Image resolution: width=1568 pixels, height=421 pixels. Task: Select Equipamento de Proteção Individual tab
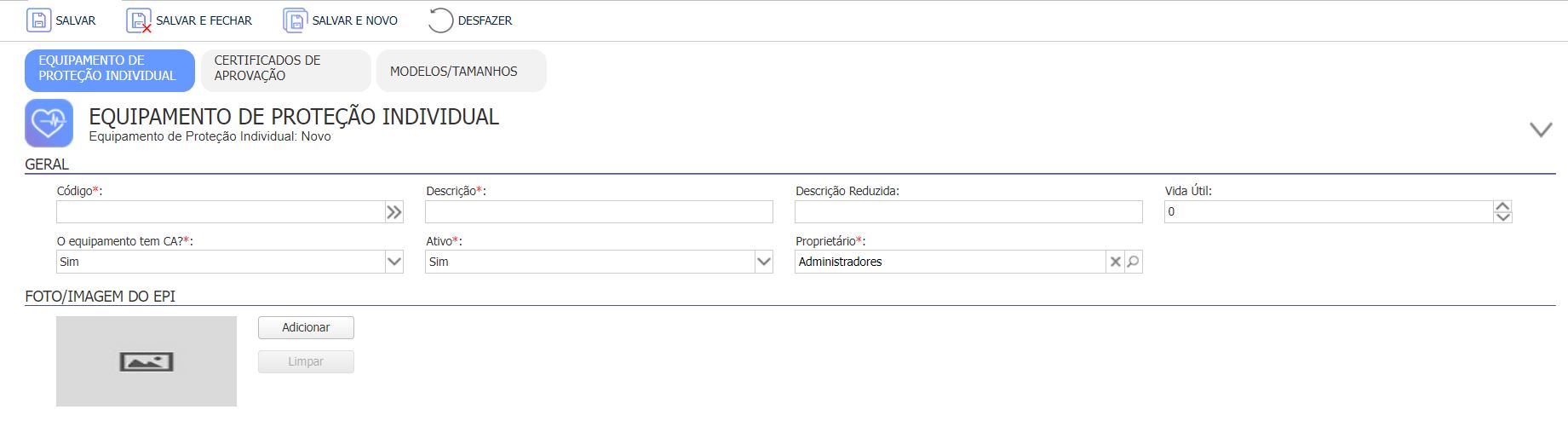tap(109, 68)
